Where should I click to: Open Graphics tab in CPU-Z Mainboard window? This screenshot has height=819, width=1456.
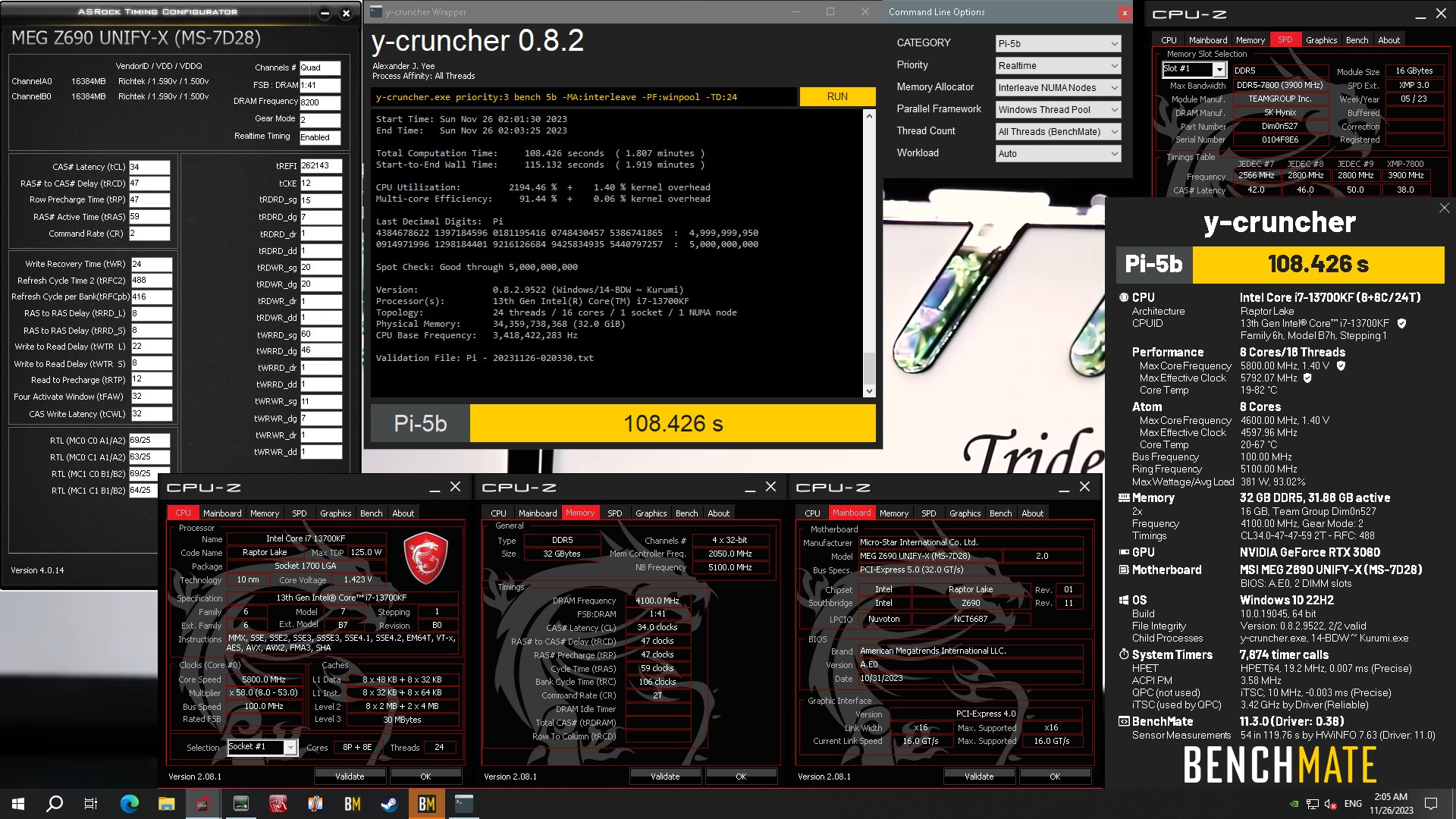(965, 513)
